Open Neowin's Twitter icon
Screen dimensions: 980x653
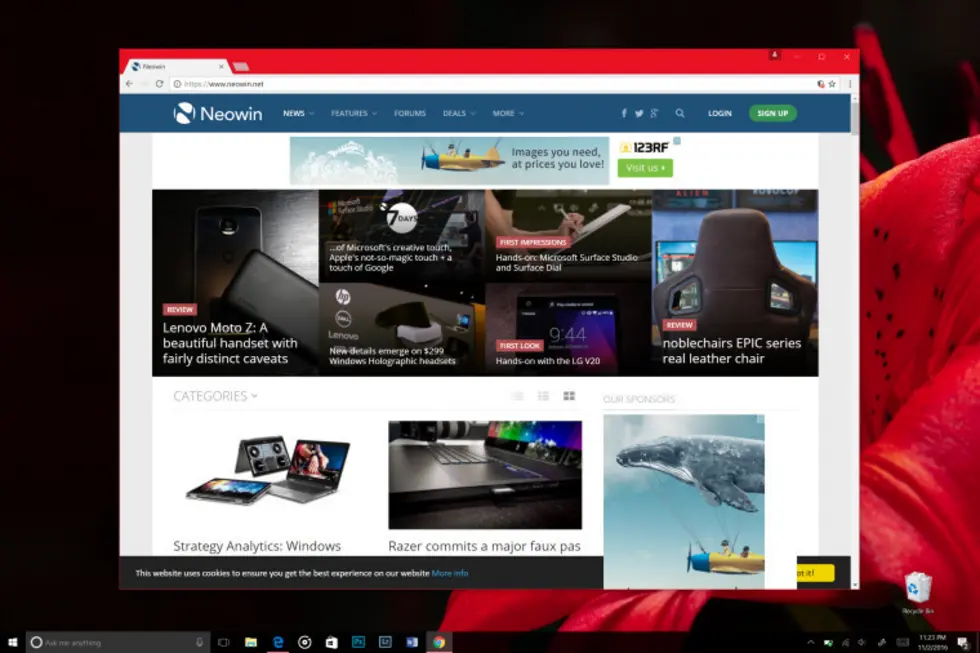coord(639,113)
